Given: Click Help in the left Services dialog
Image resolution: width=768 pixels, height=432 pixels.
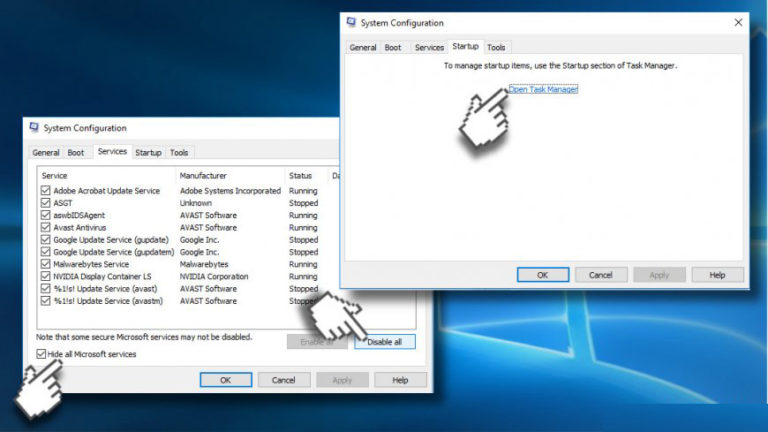Looking at the screenshot, I should click(400, 380).
